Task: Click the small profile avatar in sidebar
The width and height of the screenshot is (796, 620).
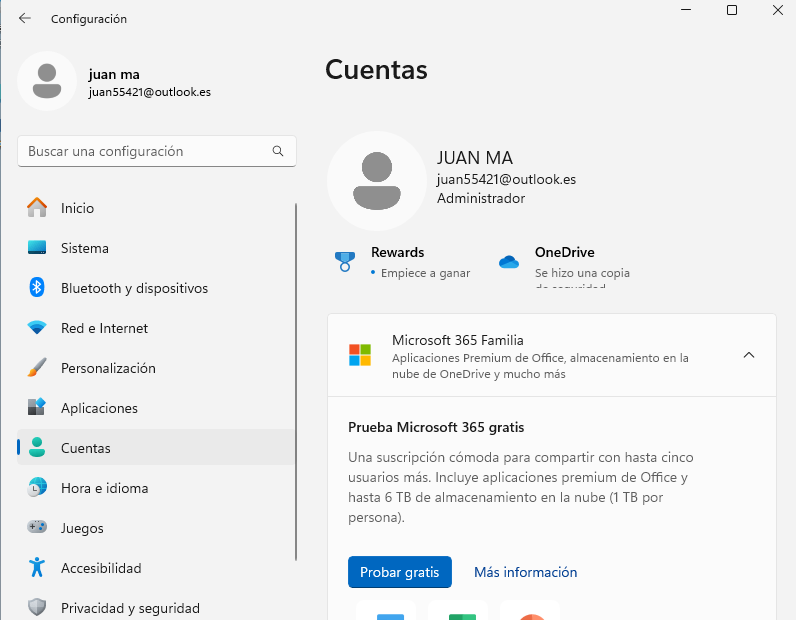Action: coord(47,81)
